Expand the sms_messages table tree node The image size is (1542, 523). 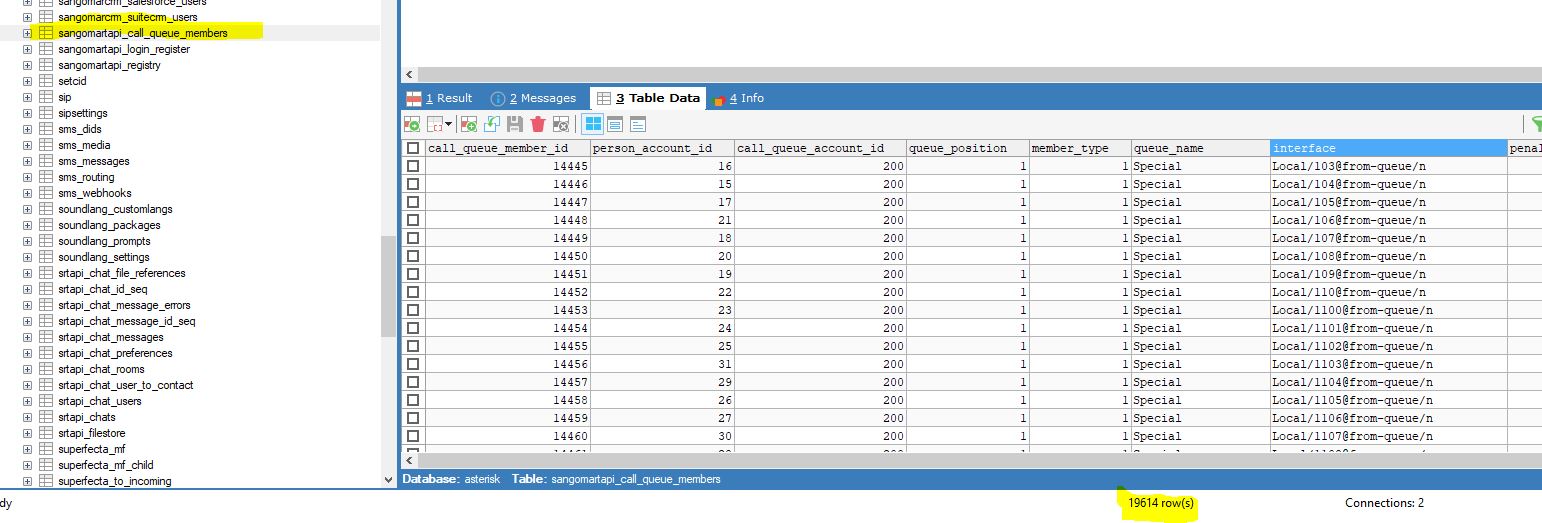pos(28,161)
